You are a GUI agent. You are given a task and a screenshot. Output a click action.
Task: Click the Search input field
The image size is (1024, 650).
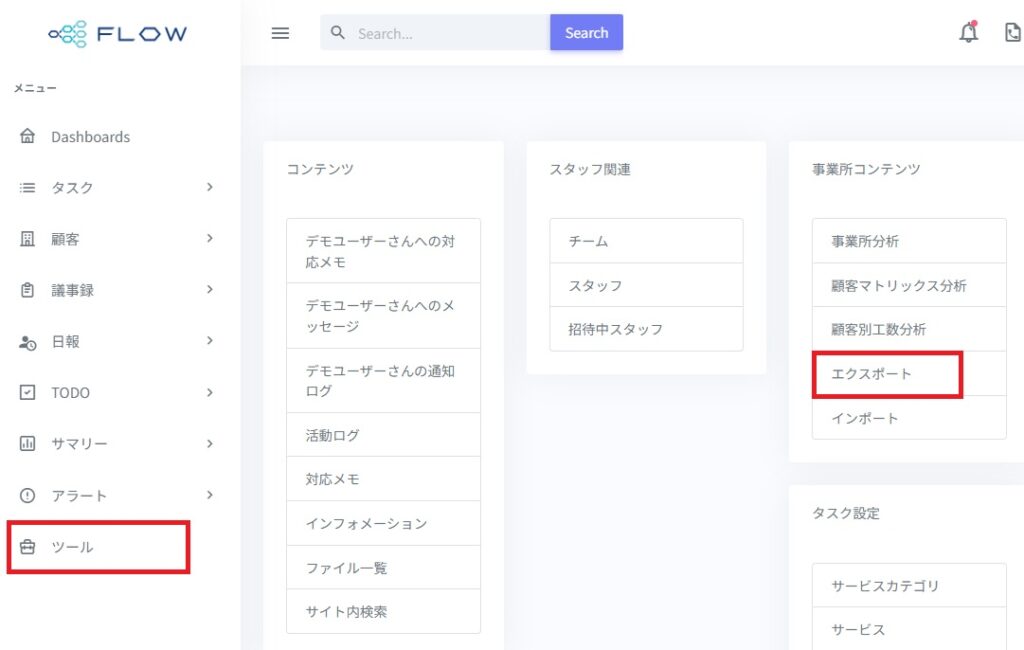pos(435,33)
